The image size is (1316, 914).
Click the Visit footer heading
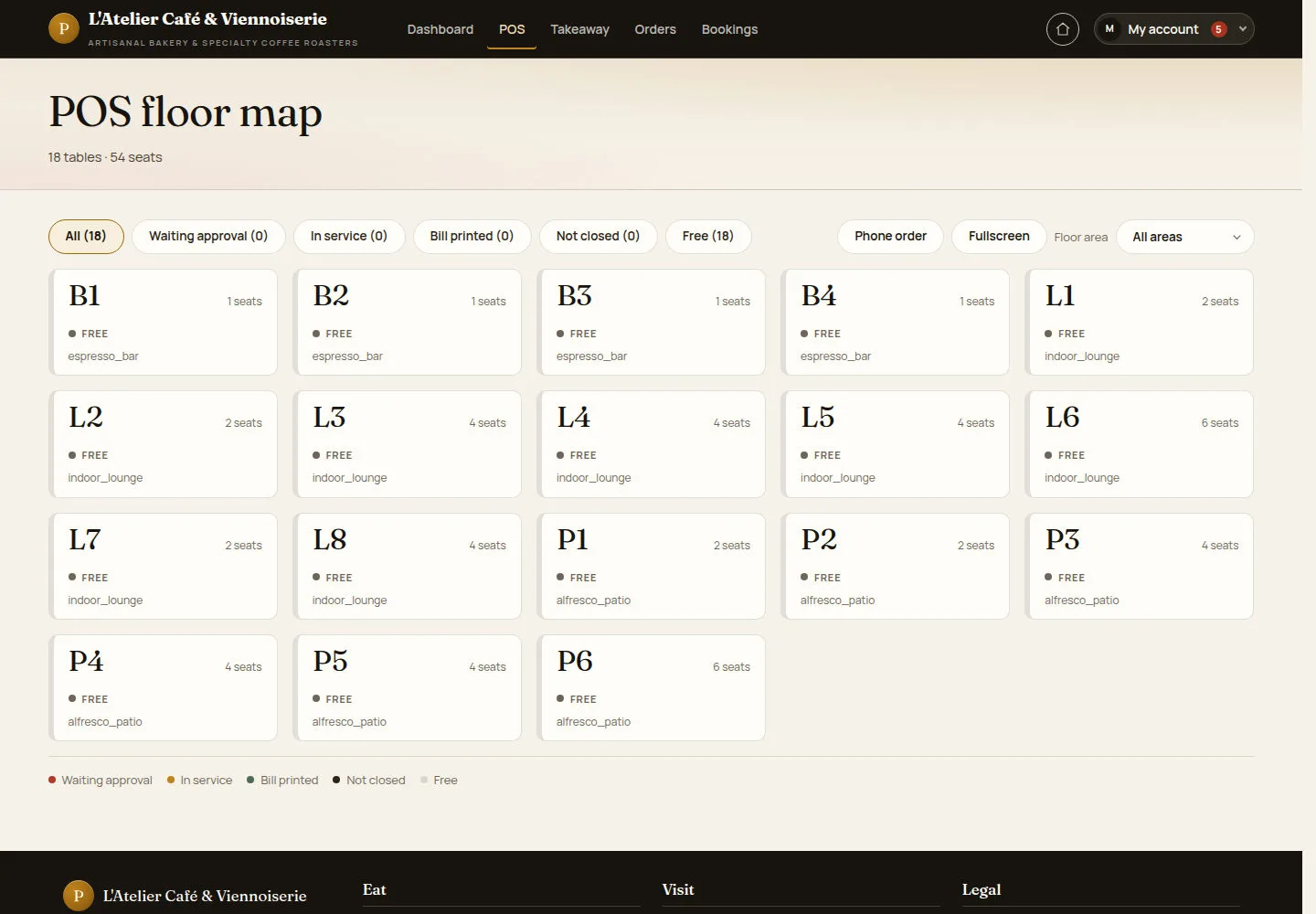[678, 889]
